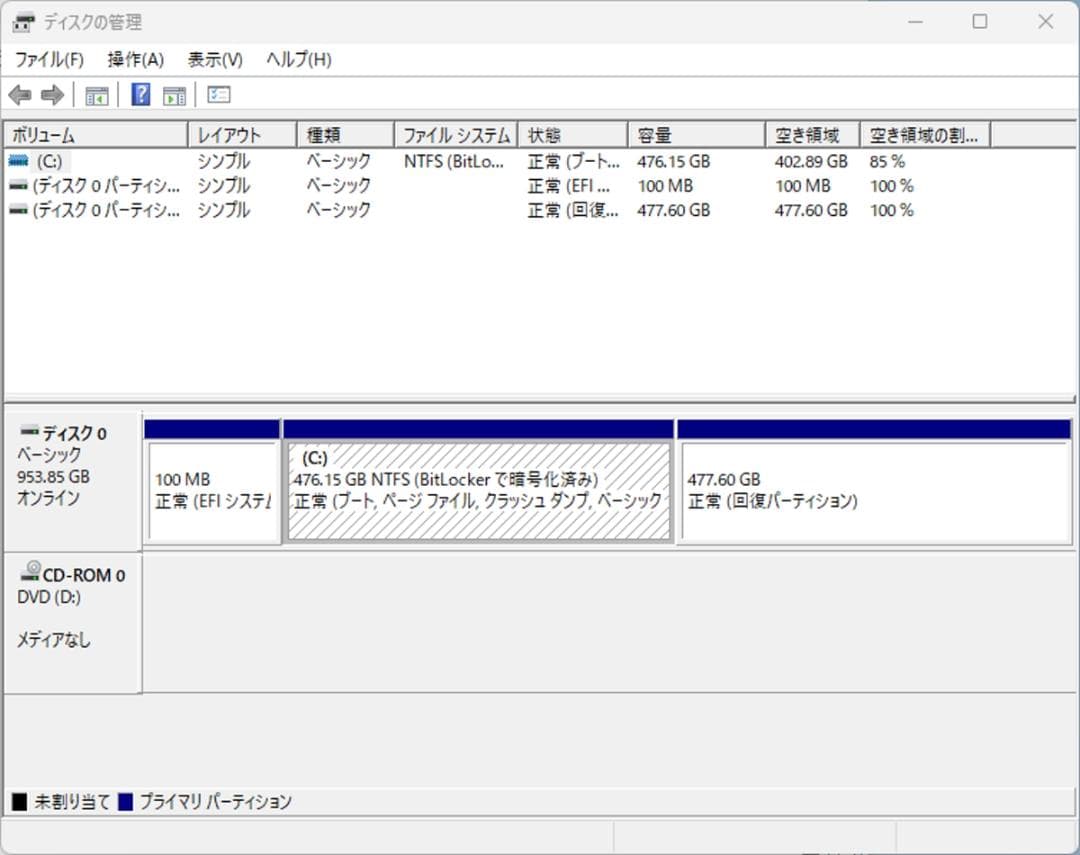The height and width of the screenshot is (855, 1080).
Task: Click the Disk Management title bar icon
Action: tap(22, 21)
